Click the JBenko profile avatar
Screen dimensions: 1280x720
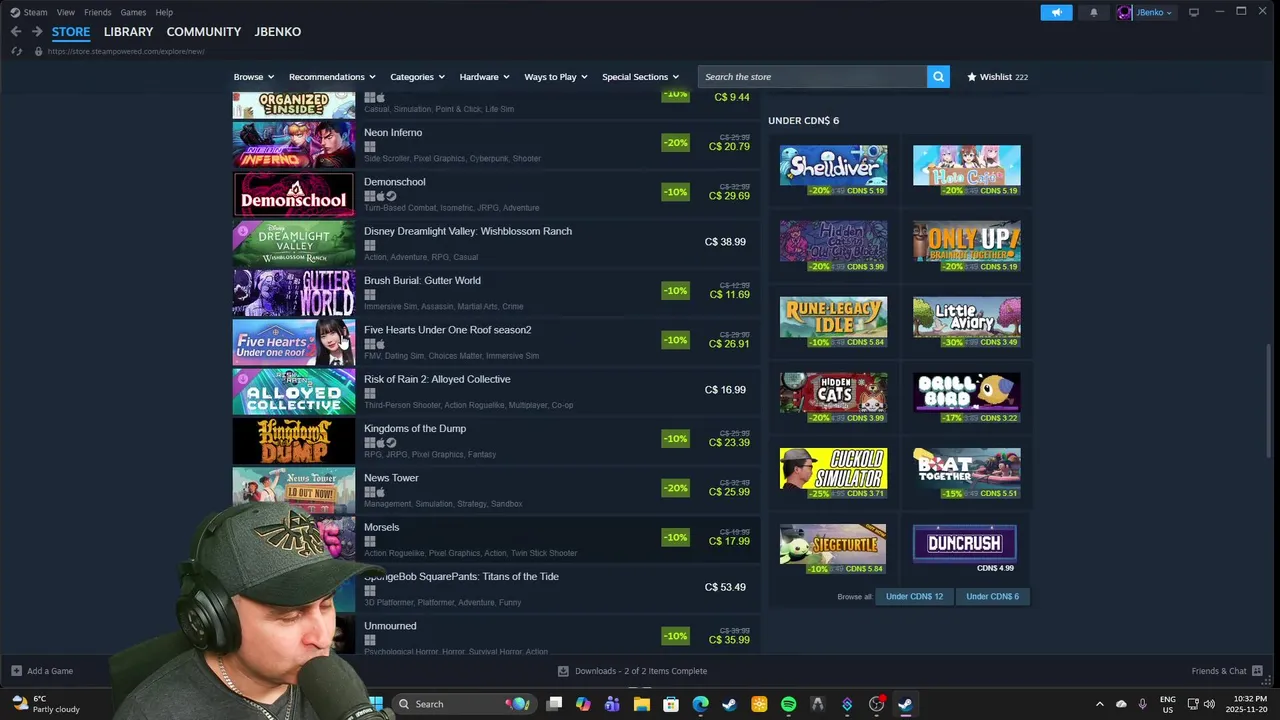tap(1125, 12)
